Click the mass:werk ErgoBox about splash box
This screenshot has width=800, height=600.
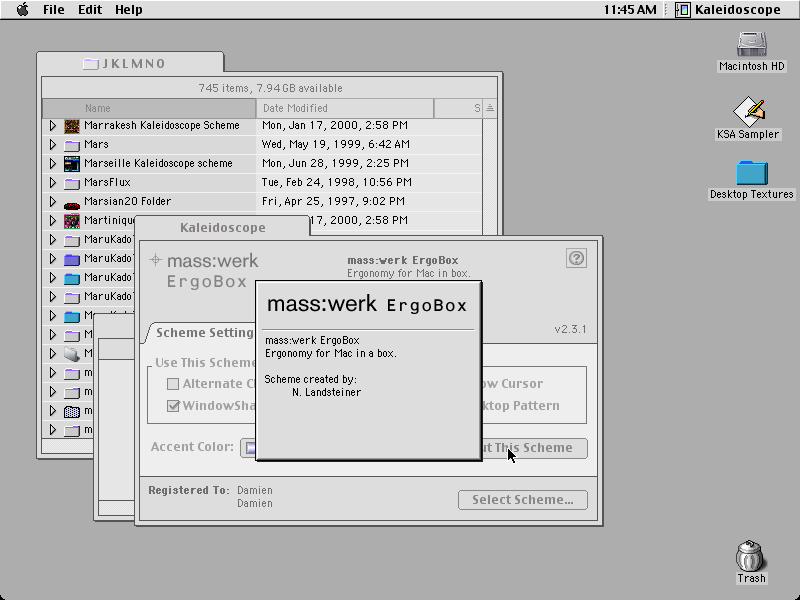[368, 371]
